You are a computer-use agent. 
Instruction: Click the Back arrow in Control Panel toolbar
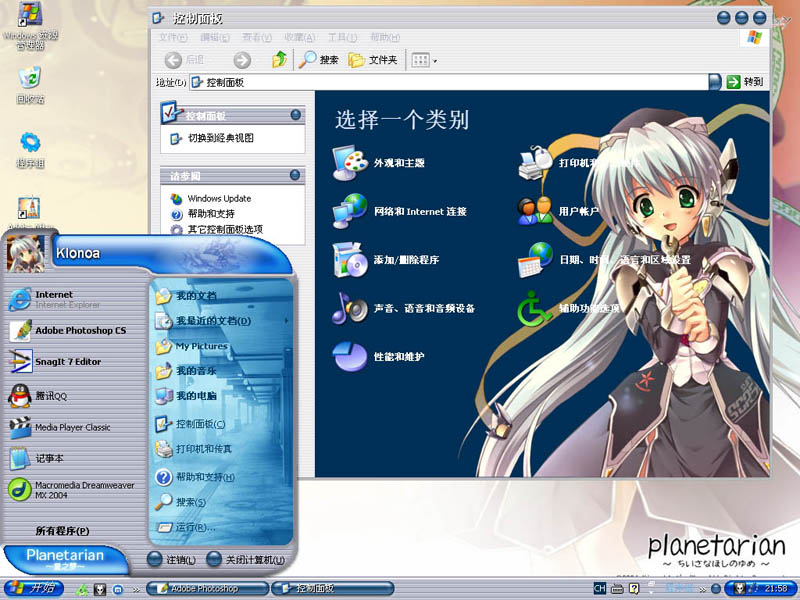[173, 60]
